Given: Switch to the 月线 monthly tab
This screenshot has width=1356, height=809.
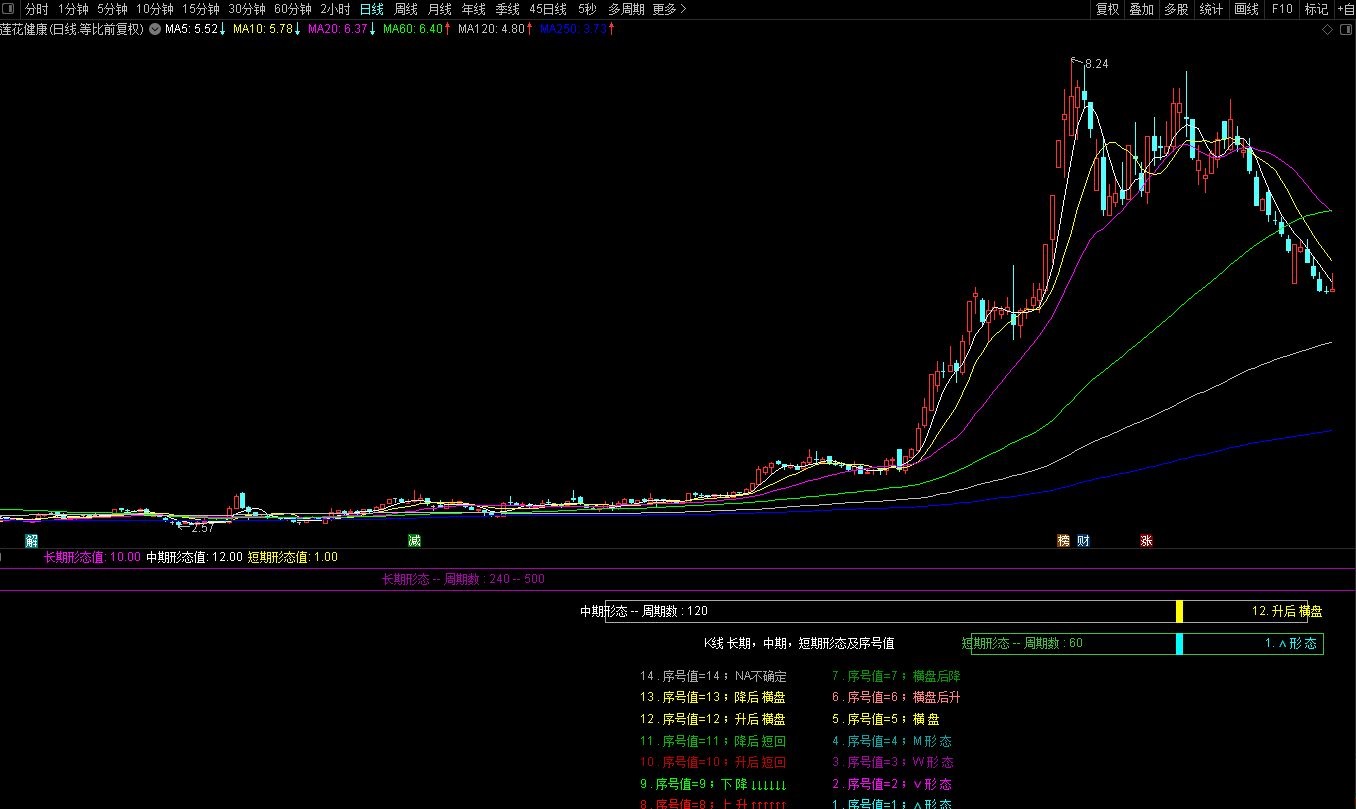Looking at the screenshot, I should coord(440,9).
